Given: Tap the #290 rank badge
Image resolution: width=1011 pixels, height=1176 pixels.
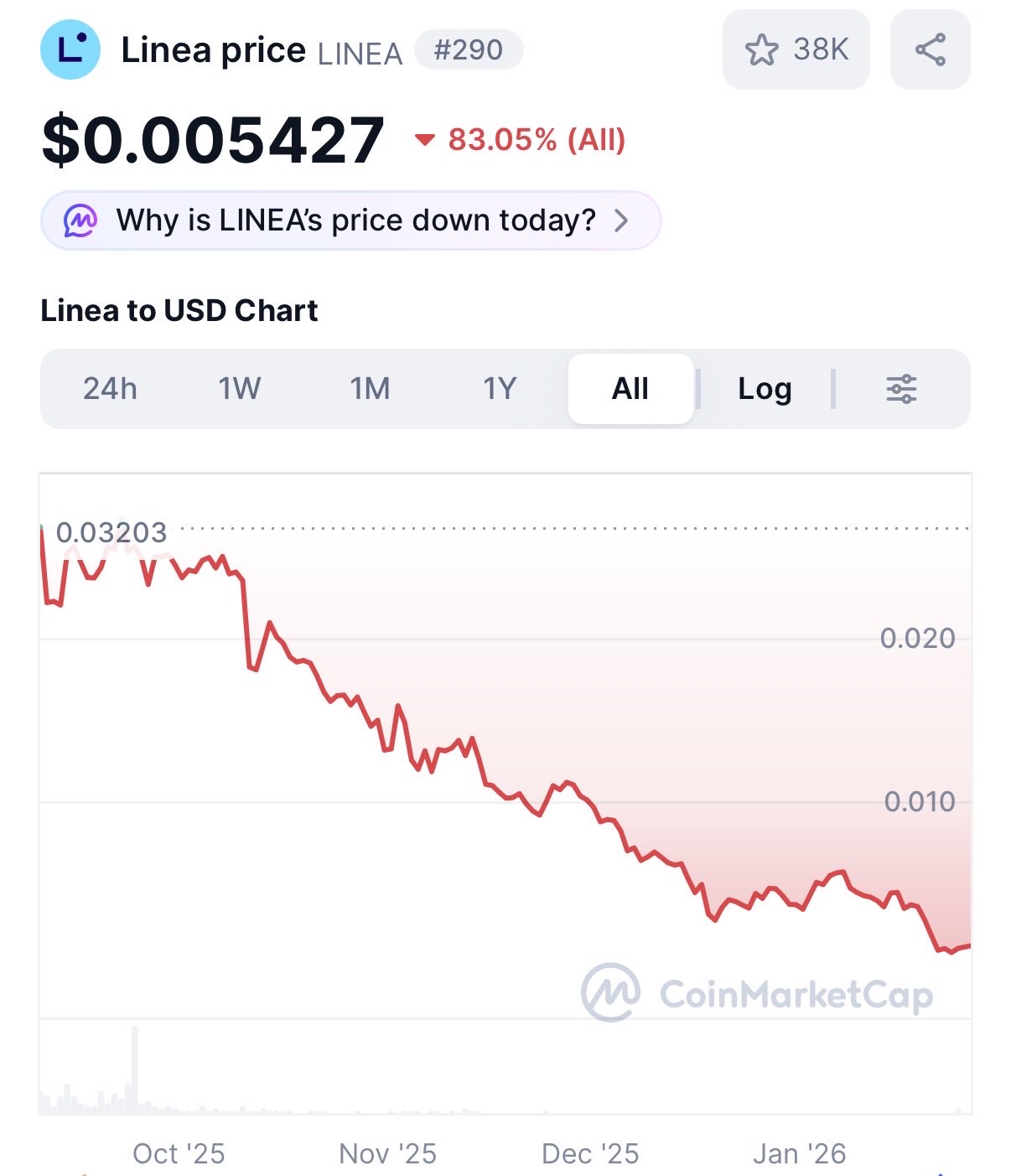Looking at the screenshot, I should point(469,50).
